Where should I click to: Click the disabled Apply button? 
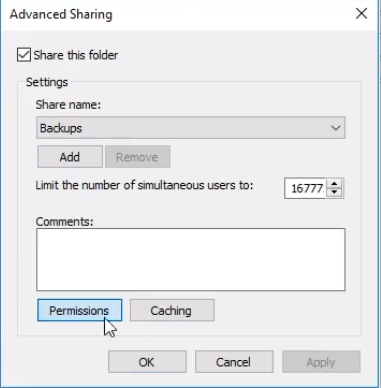321,362
